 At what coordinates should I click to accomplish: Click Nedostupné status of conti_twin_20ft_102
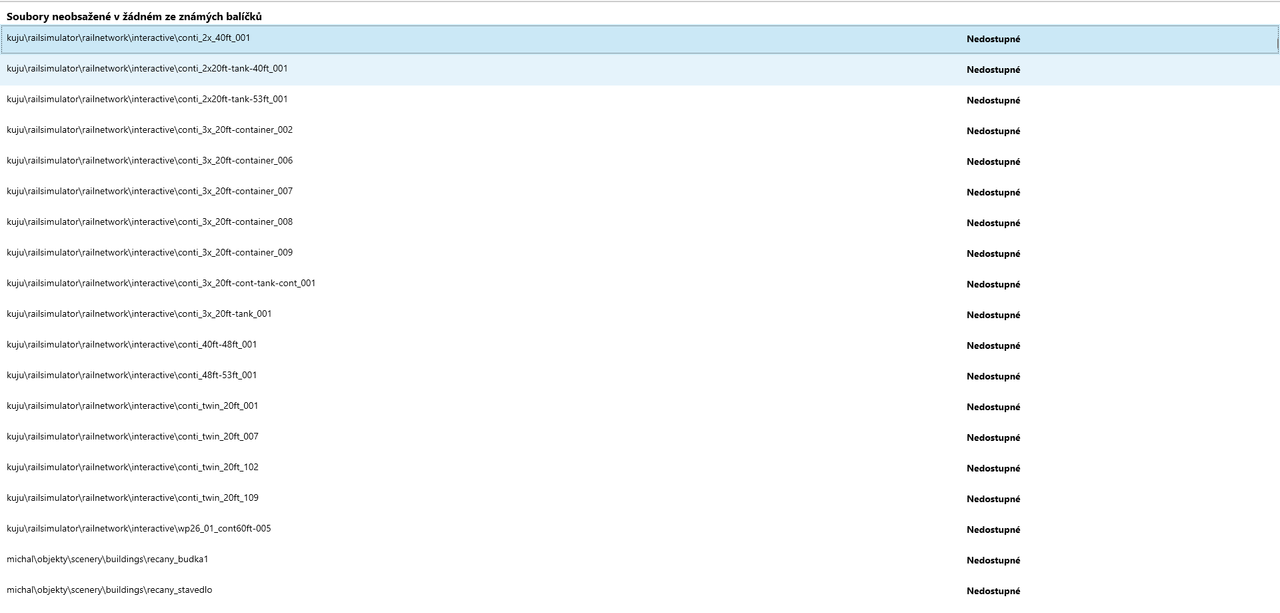tap(993, 469)
